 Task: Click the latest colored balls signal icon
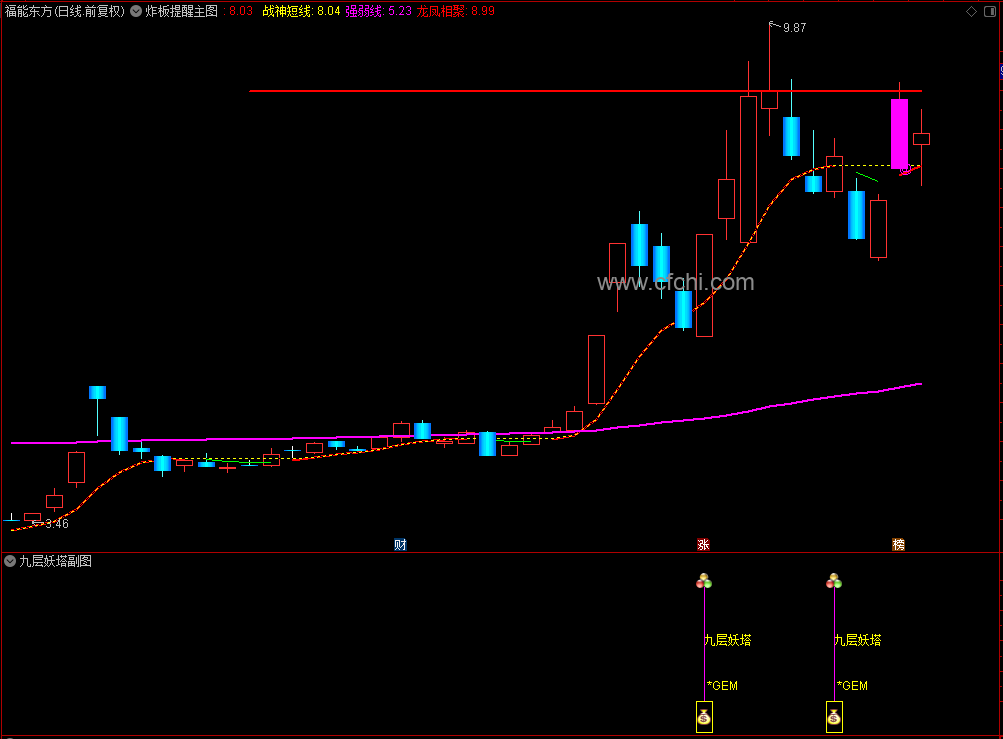tap(833, 581)
